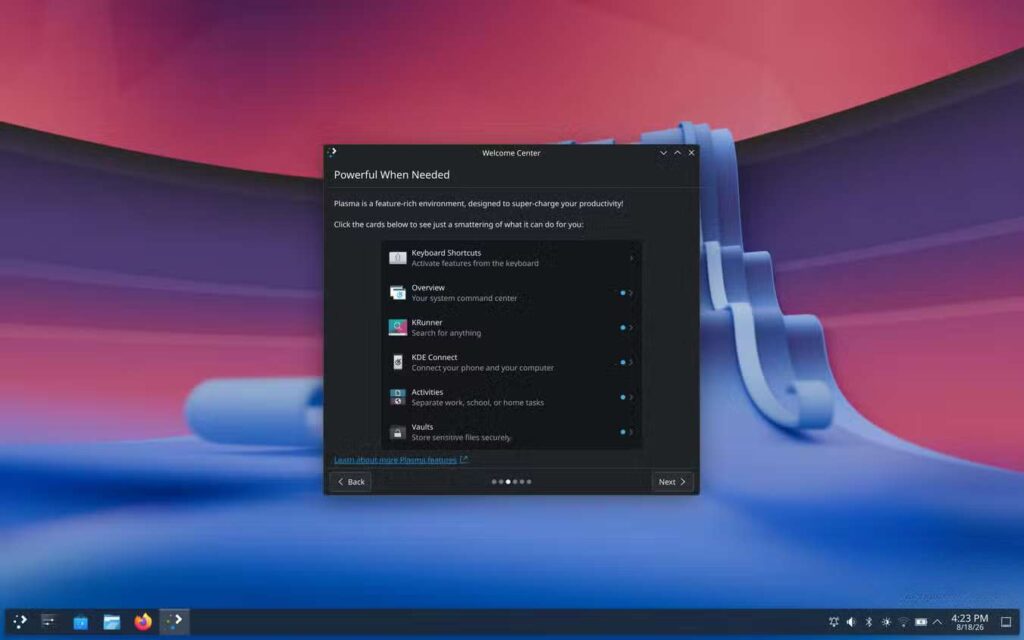Open the battery status tray icon

921,622
